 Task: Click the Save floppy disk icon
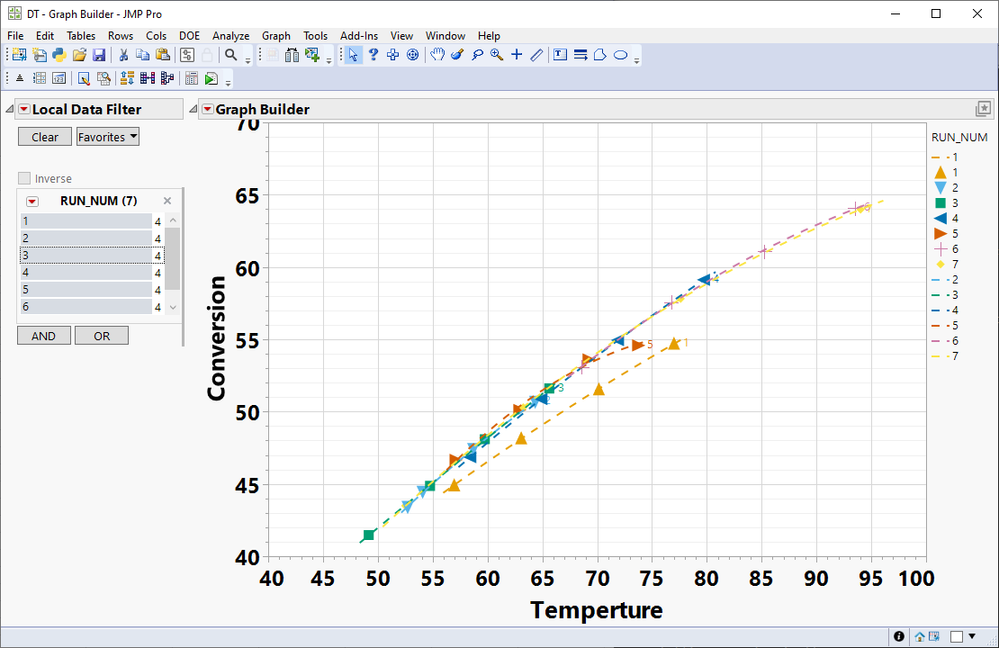point(99,55)
